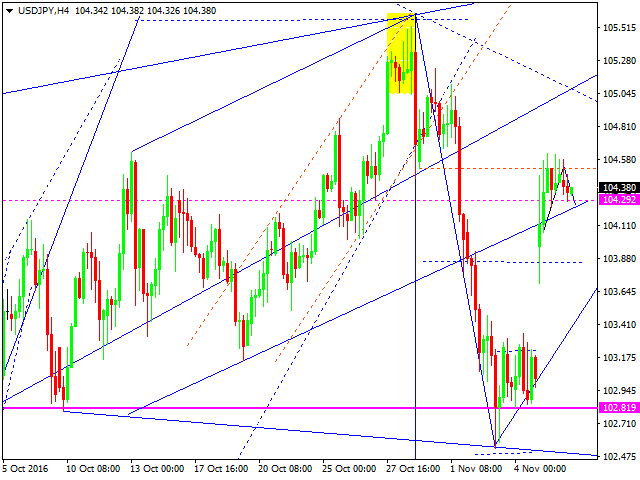Click the 5 Oct 2016 date label
Screen dimensions: 640x480
pos(26,469)
